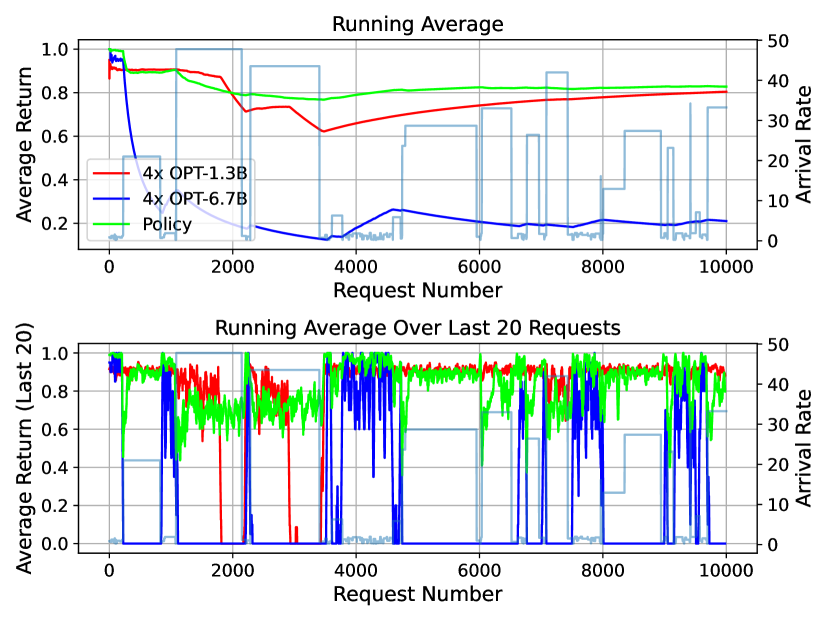The height and width of the screenshot is (623, 830).
Task: Click the 8000 x-axis tick of the Running Average chart
Action: click(602, 266)
